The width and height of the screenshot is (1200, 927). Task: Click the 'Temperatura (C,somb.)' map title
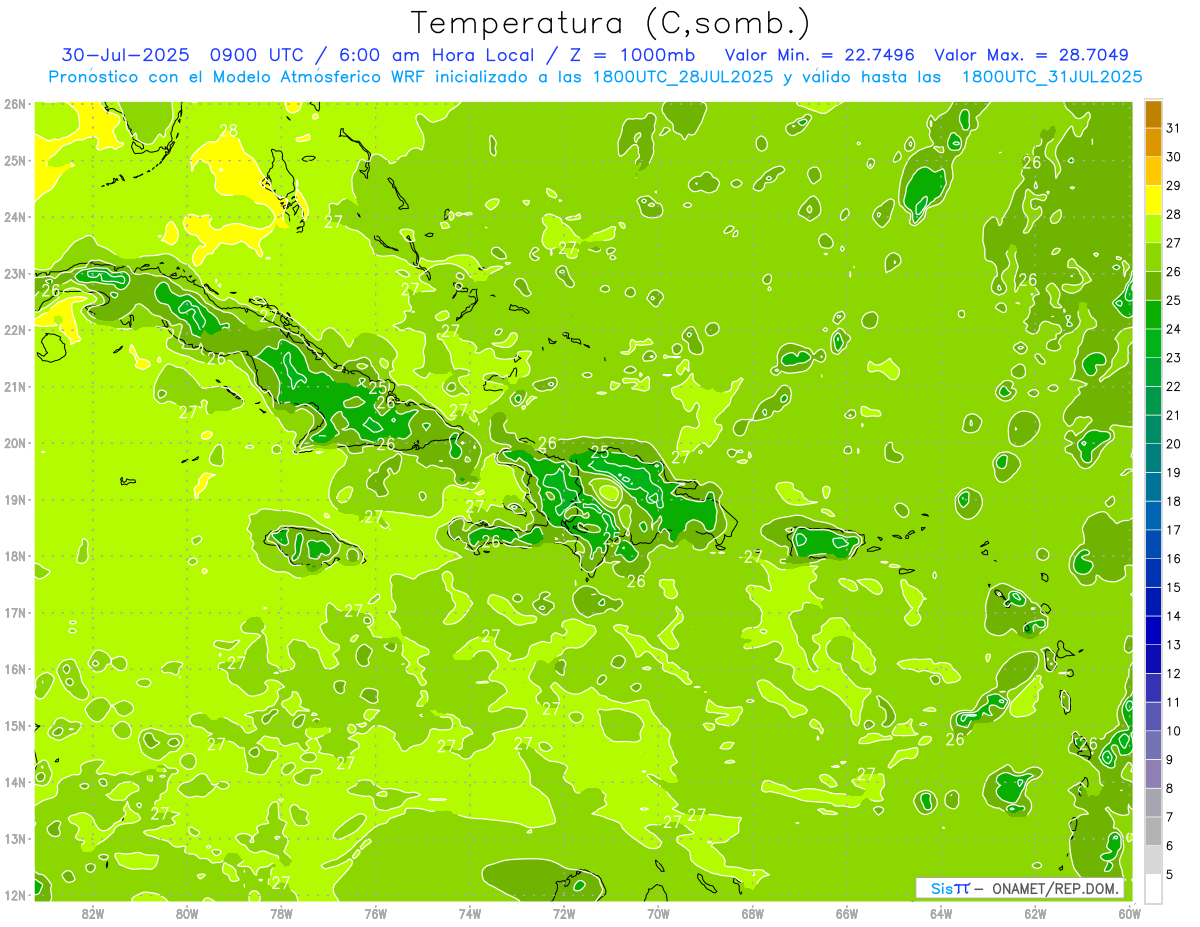610,24
